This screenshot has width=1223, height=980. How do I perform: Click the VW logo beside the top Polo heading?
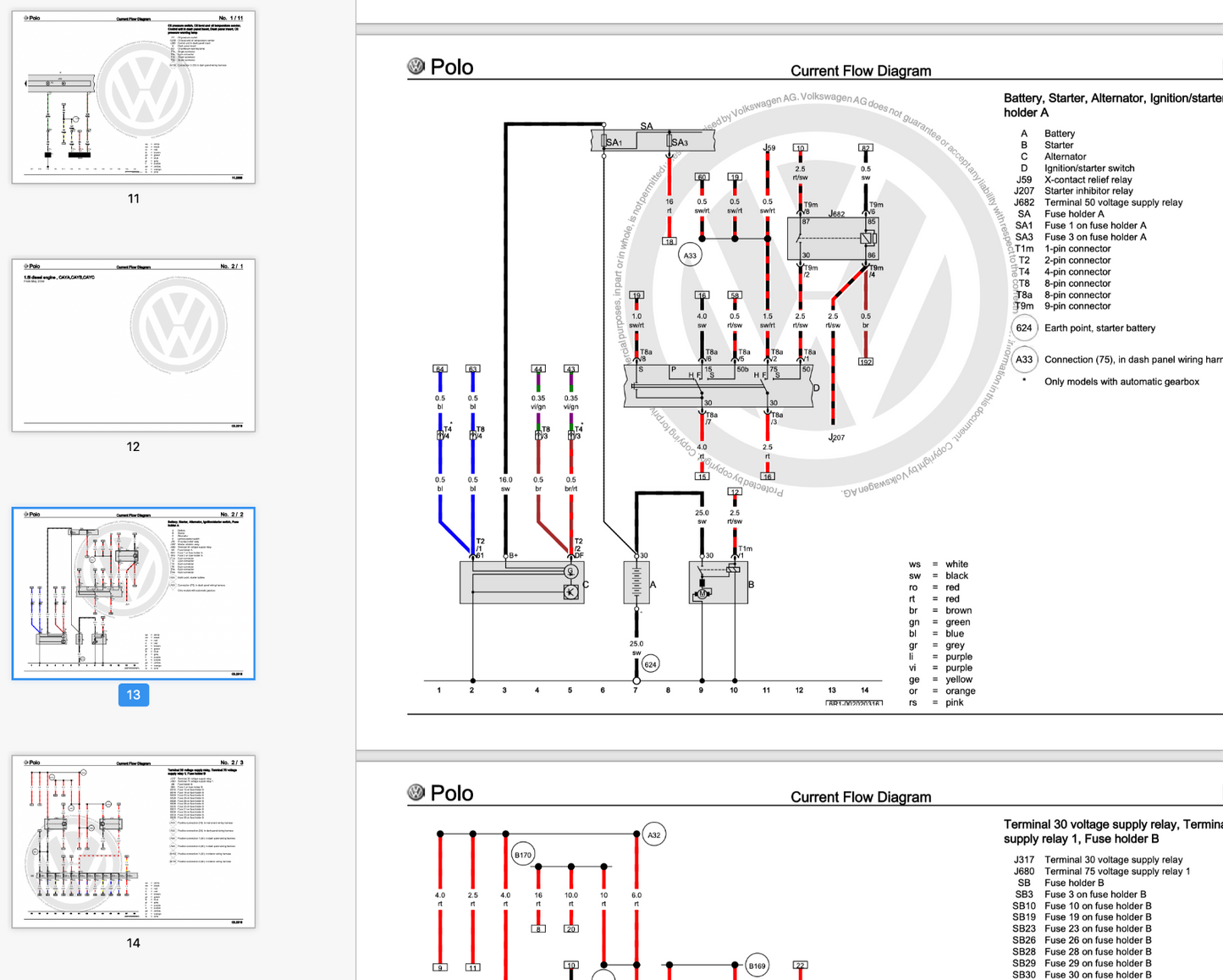click(416, 67)
